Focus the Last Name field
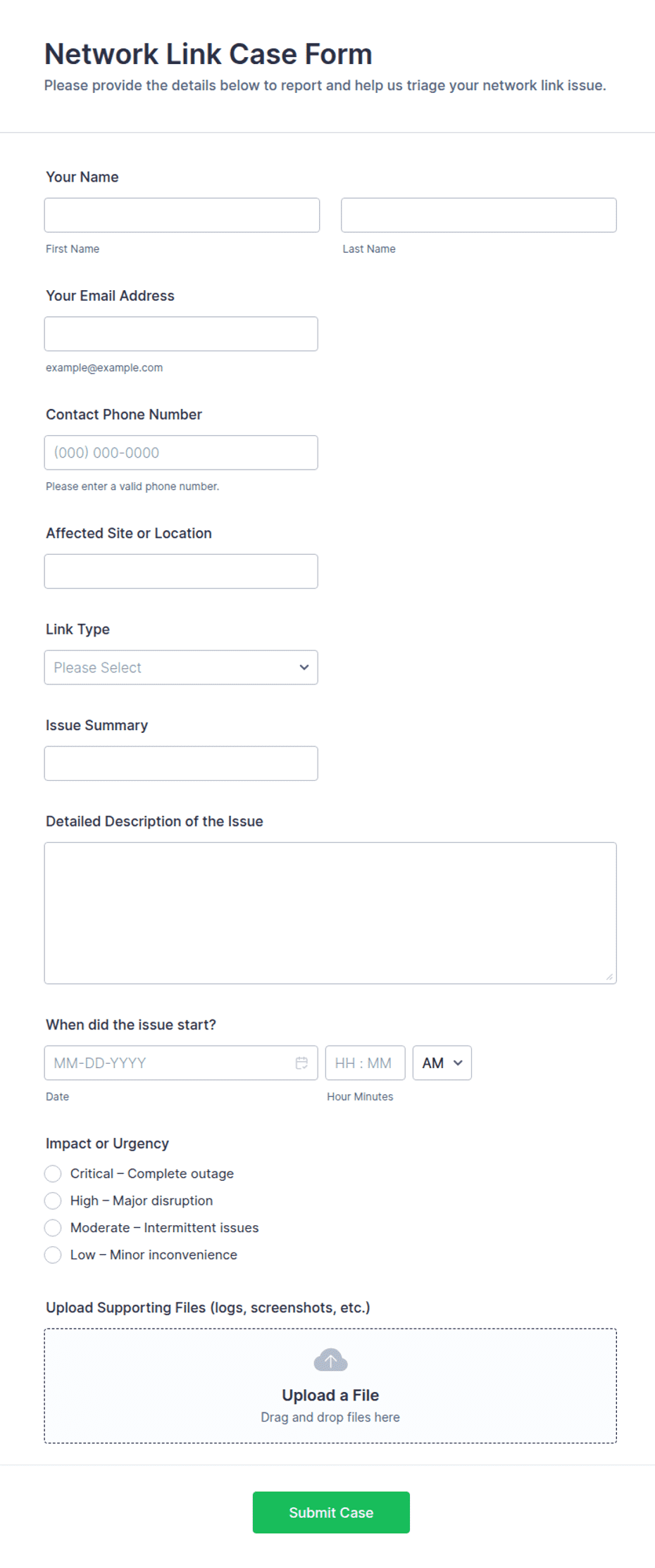The height and width of the screenshot is (1568, 655). pyautogui.click(x=479, y=215)
